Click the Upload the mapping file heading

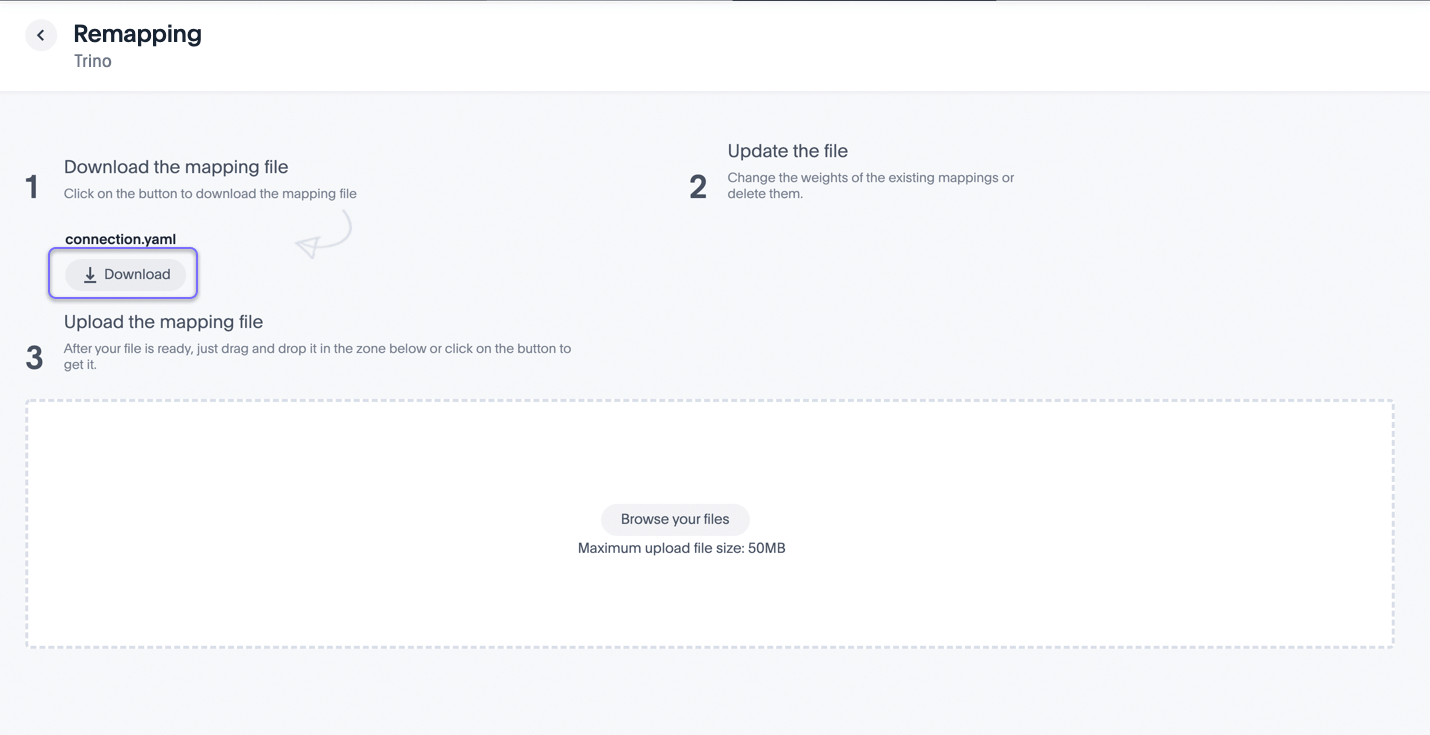(x=163, y=321)
